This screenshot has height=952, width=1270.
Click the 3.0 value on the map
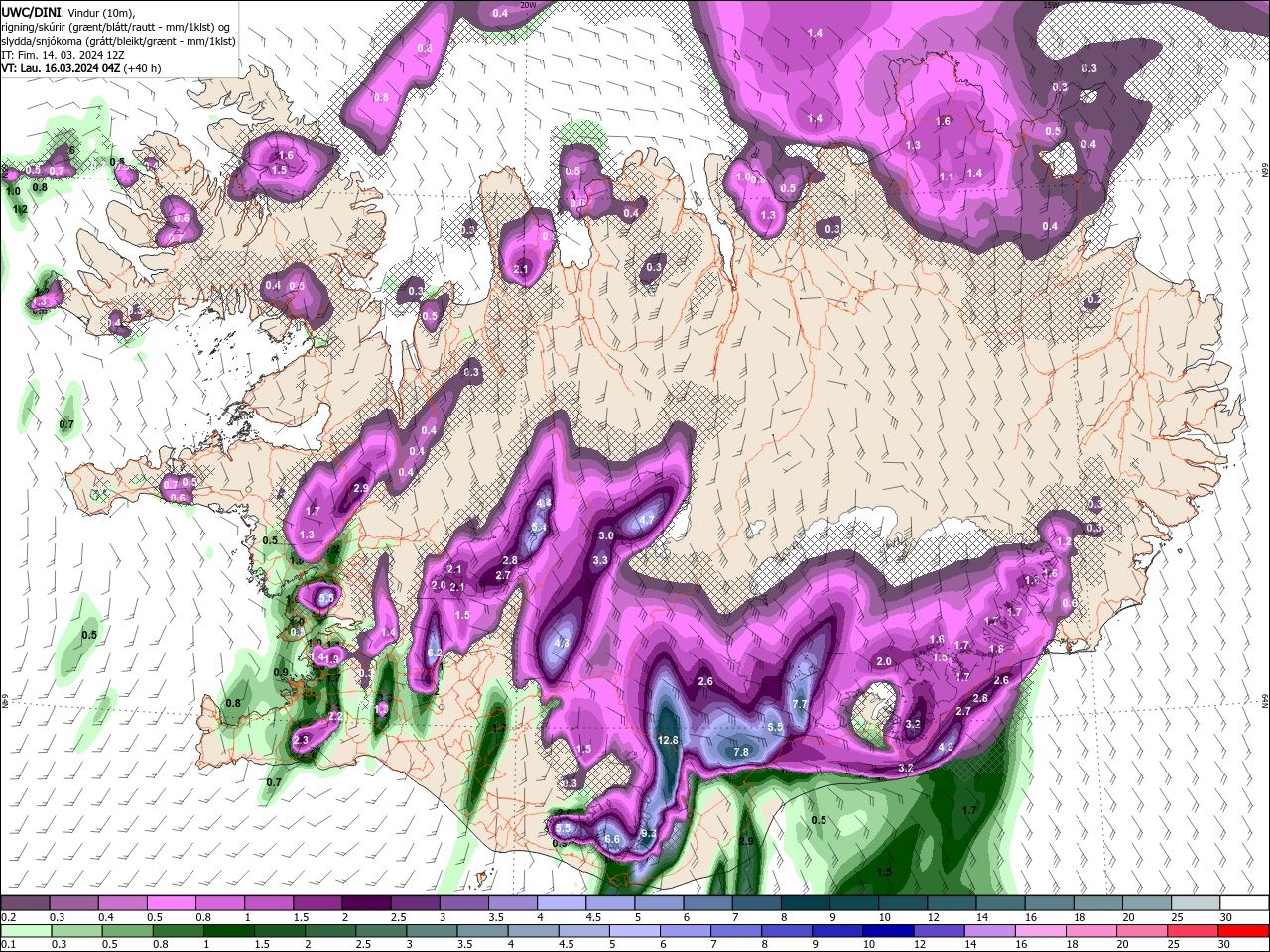(x=606, y=535)
